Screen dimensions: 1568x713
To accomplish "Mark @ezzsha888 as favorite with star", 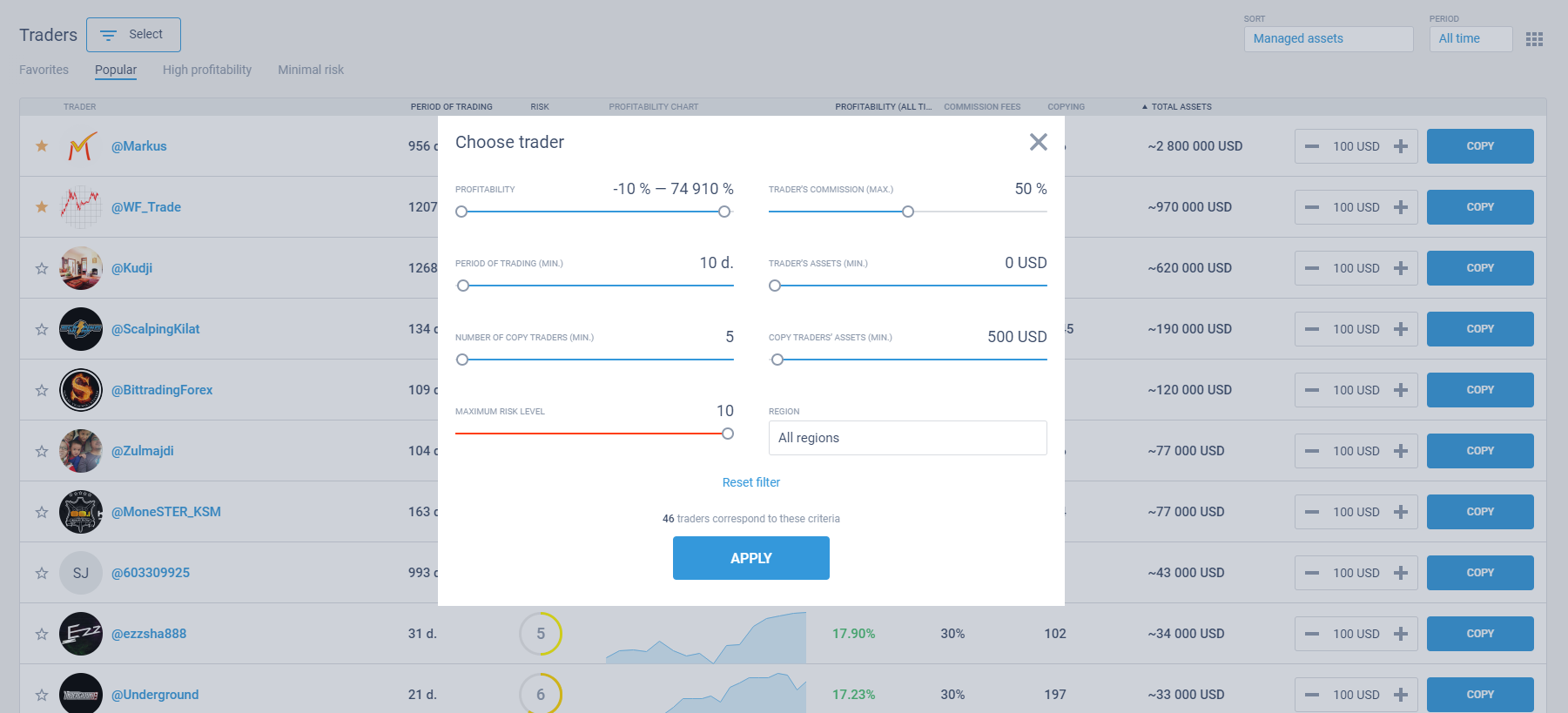I will click(x=42, y=634).
